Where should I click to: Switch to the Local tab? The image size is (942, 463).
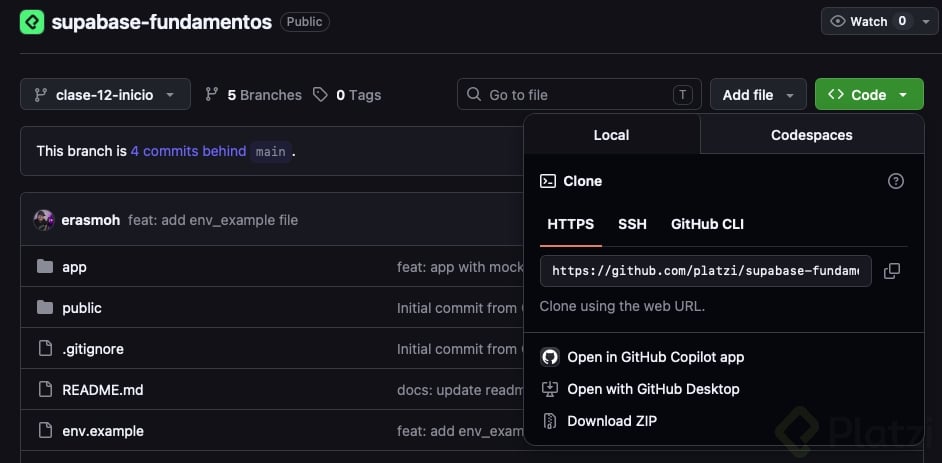[x=612, y=135]
